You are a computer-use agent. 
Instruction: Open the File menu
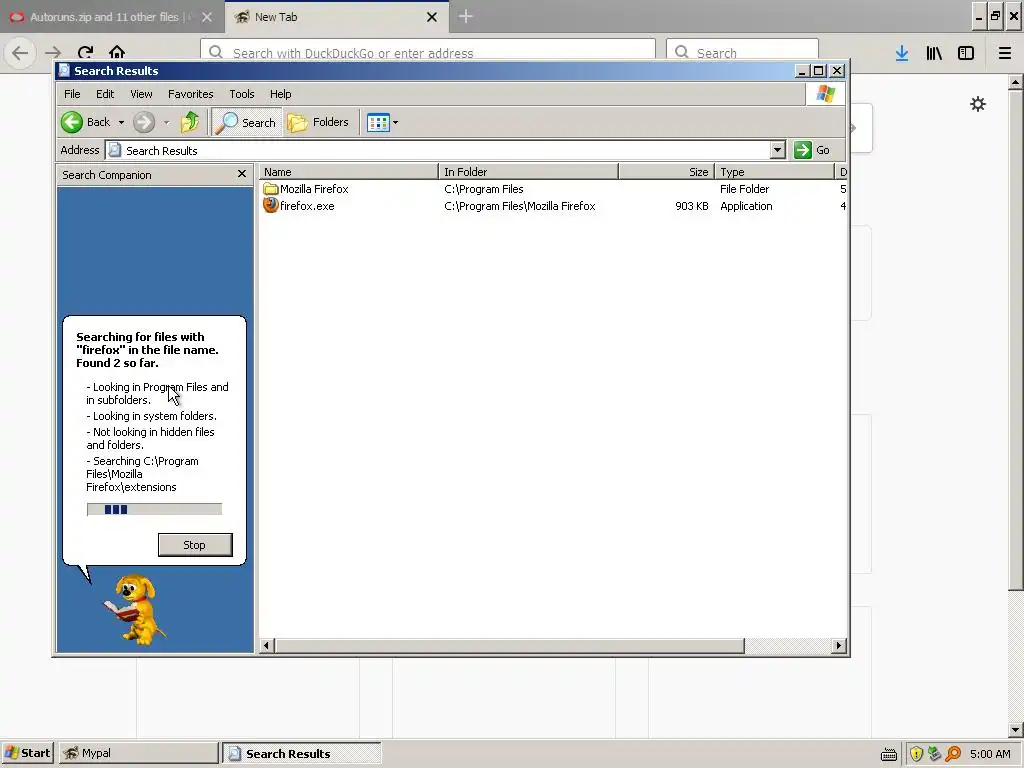[72, 94]
